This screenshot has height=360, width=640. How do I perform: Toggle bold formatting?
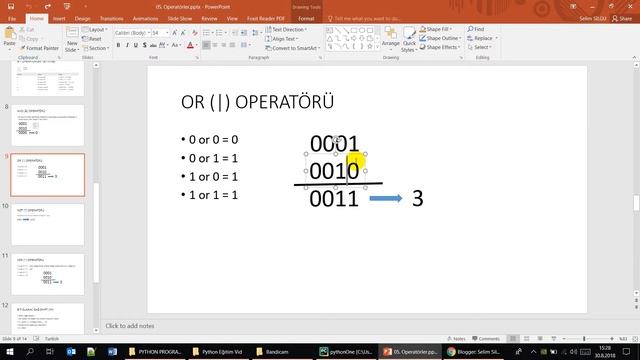coord(118,45)
